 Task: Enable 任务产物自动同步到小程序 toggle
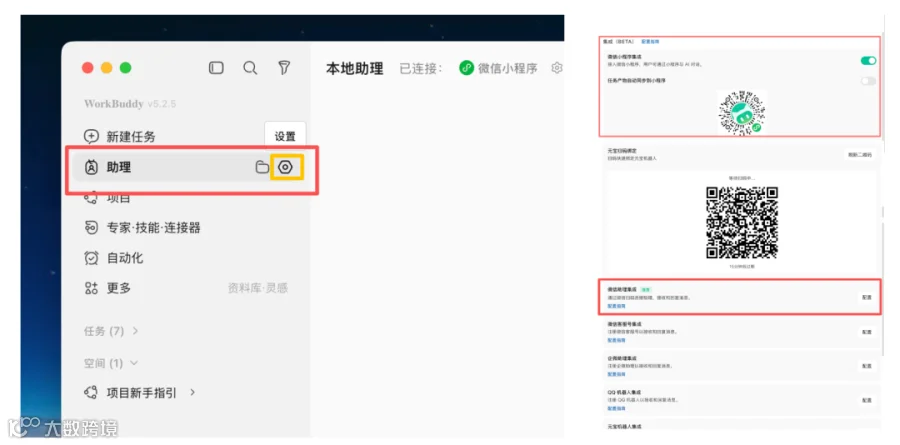tap(868, 81)
